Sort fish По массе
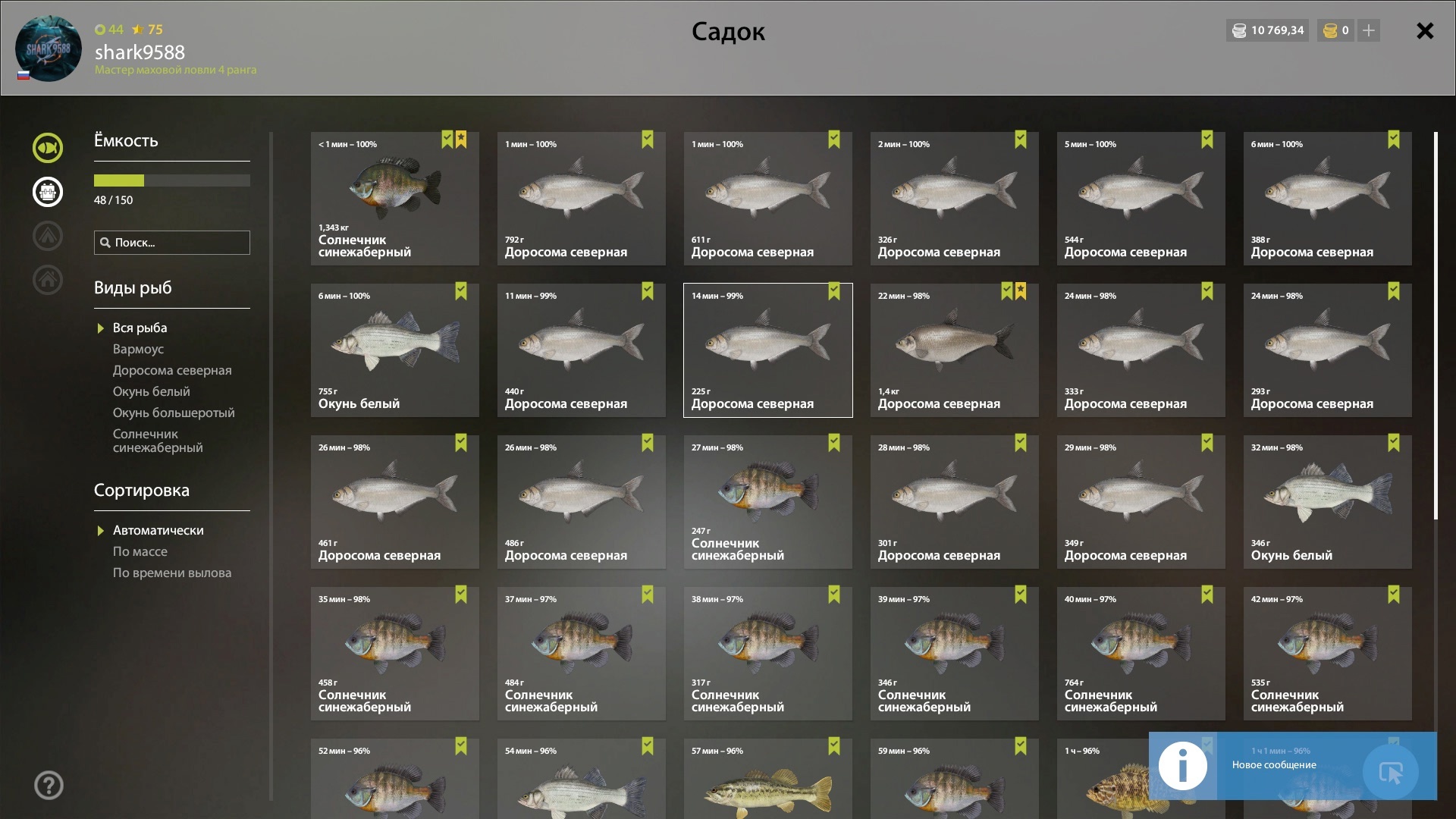This screenshot has height=819, width=1456. [140, 552]
